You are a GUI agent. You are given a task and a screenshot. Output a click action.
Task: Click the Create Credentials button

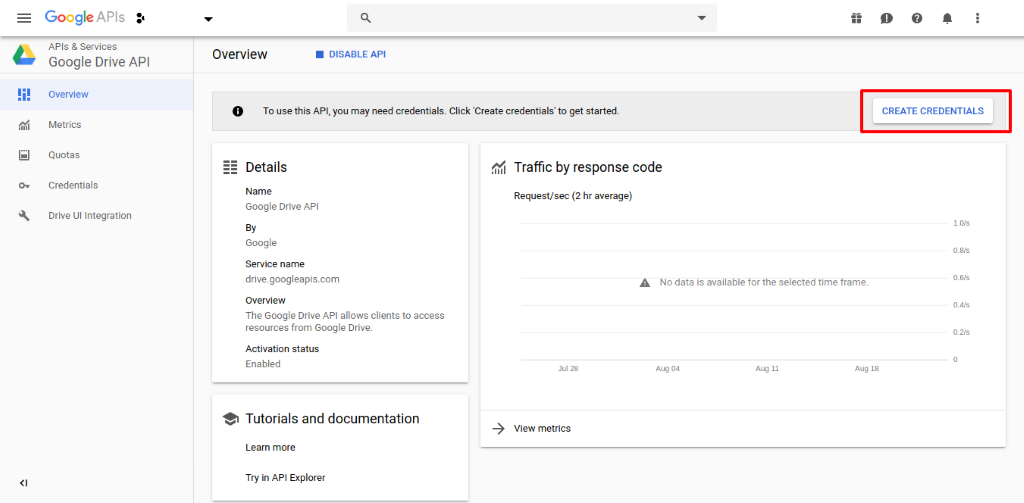[932, 111]
